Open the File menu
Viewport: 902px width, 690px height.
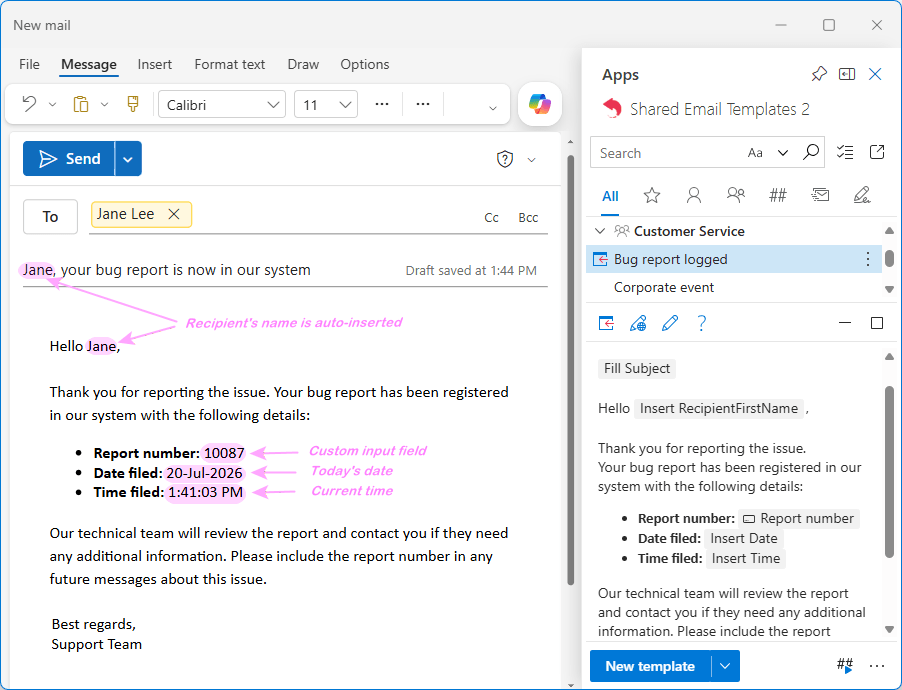pyautogui.click(x=29, y=64)
